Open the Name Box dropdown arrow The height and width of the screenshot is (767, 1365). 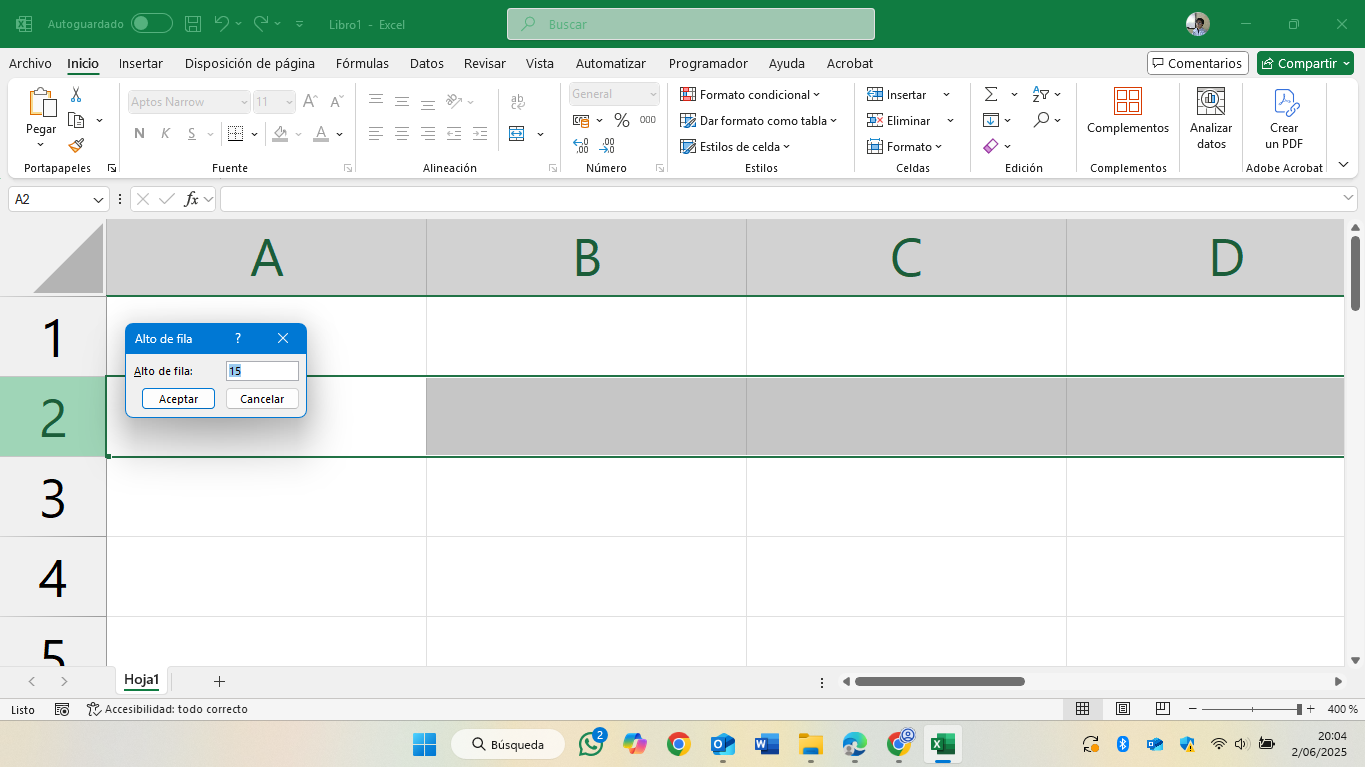click(98, 199)
